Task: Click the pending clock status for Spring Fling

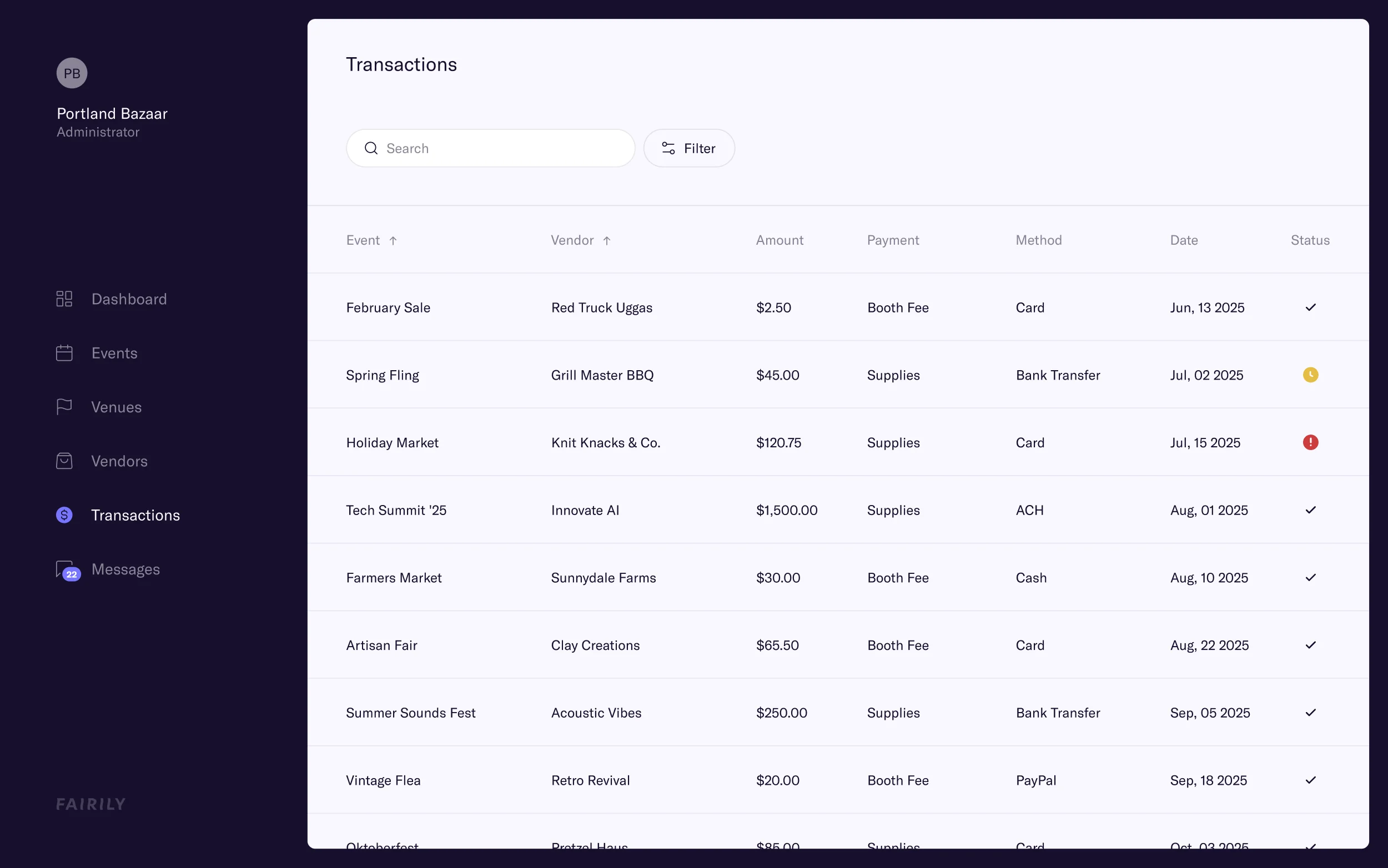Action: coord(1310,375)
